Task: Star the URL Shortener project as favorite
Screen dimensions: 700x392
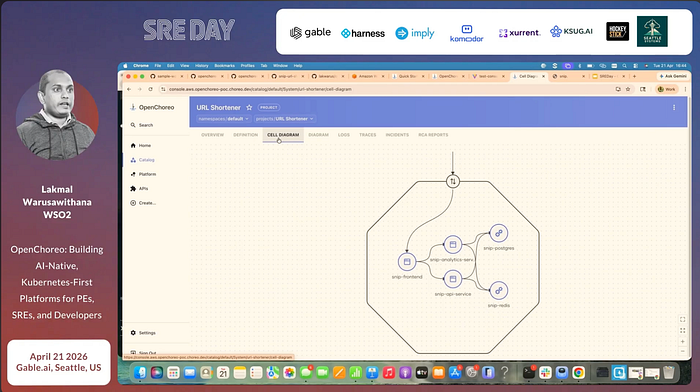Action: point(249,107)
